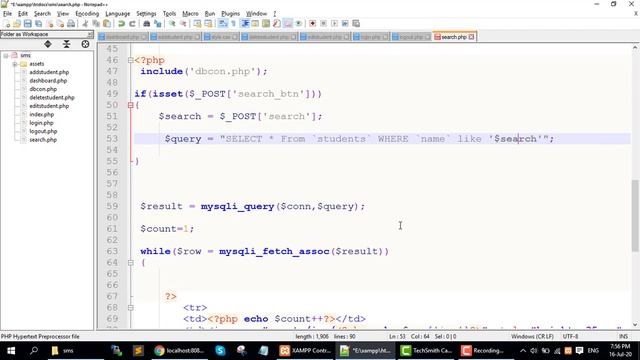The width and height of the screenshot is (640, 360).
Task: Click the Print toolbar icon
Action: click(71, 24)
